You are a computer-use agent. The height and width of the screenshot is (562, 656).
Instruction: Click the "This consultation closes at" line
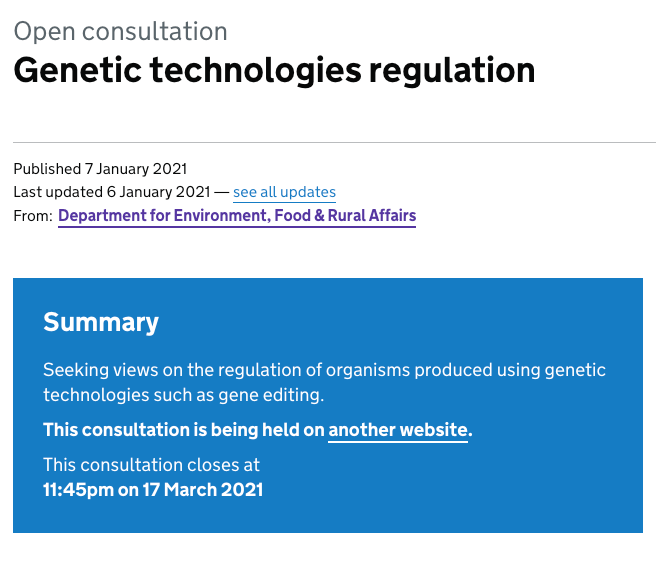(x=151, y=465)
